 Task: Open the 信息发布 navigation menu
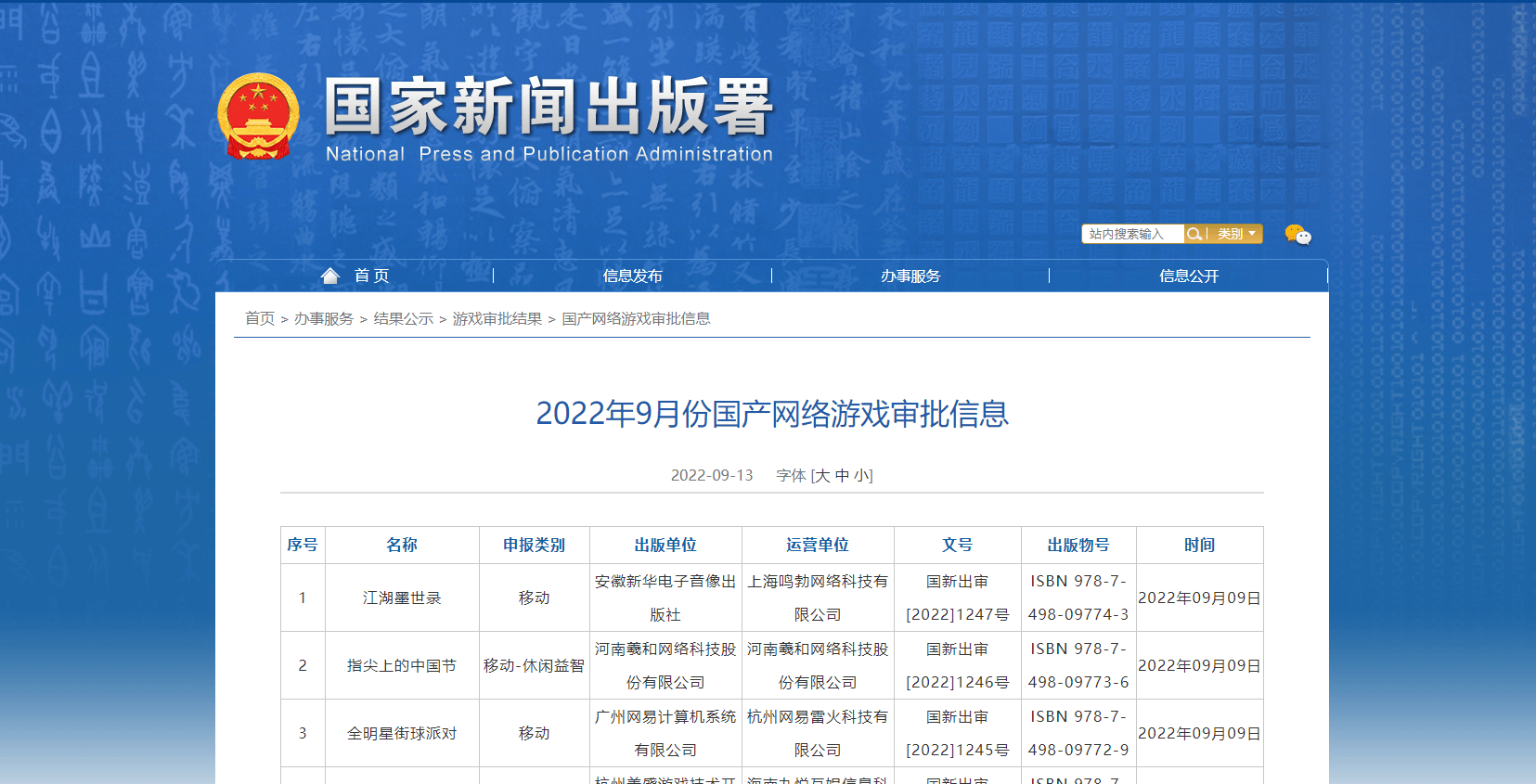pos(633,276)
